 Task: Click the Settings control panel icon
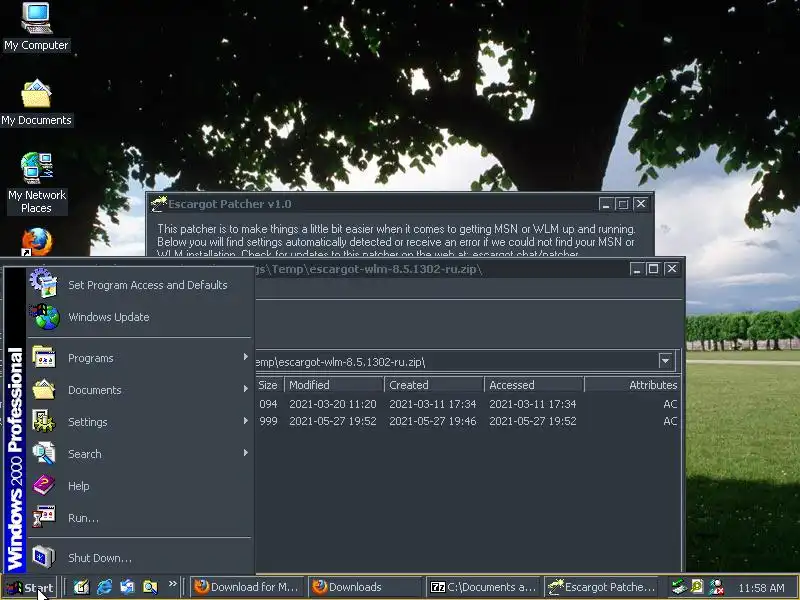(44, 421)
